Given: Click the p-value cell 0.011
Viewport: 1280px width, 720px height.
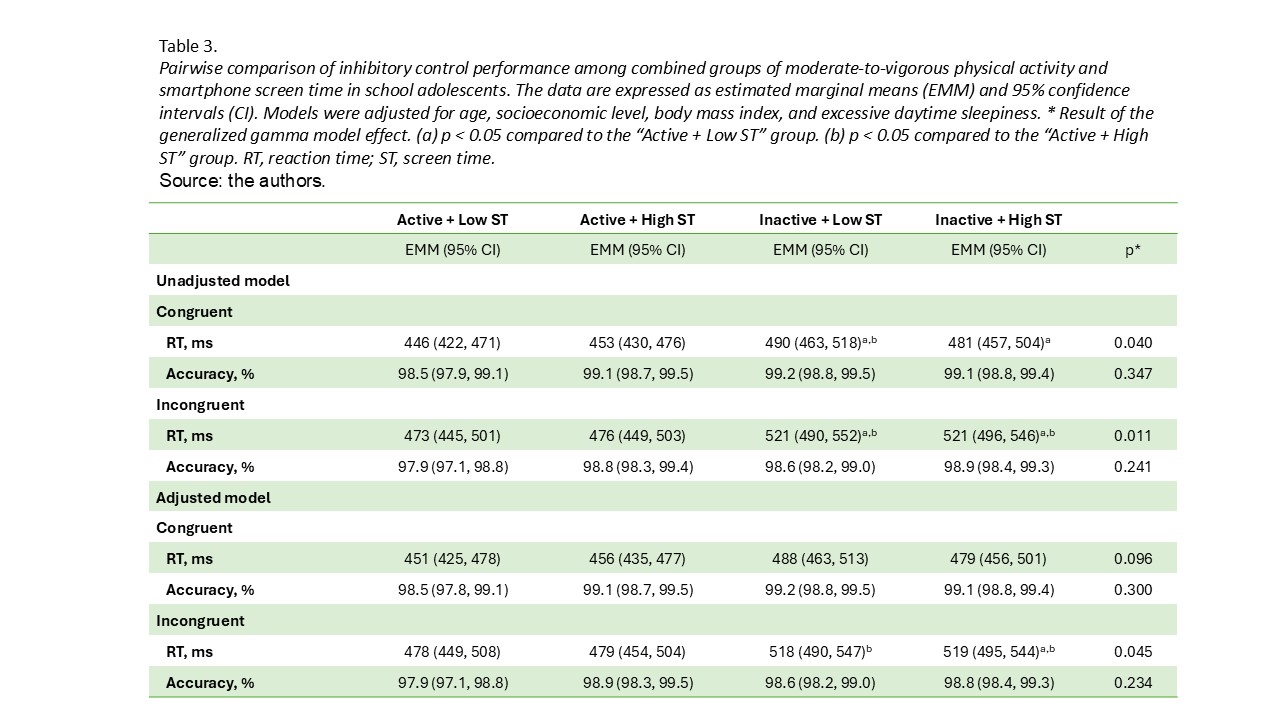Looking at the screenshot, I should pos(1133,436).
